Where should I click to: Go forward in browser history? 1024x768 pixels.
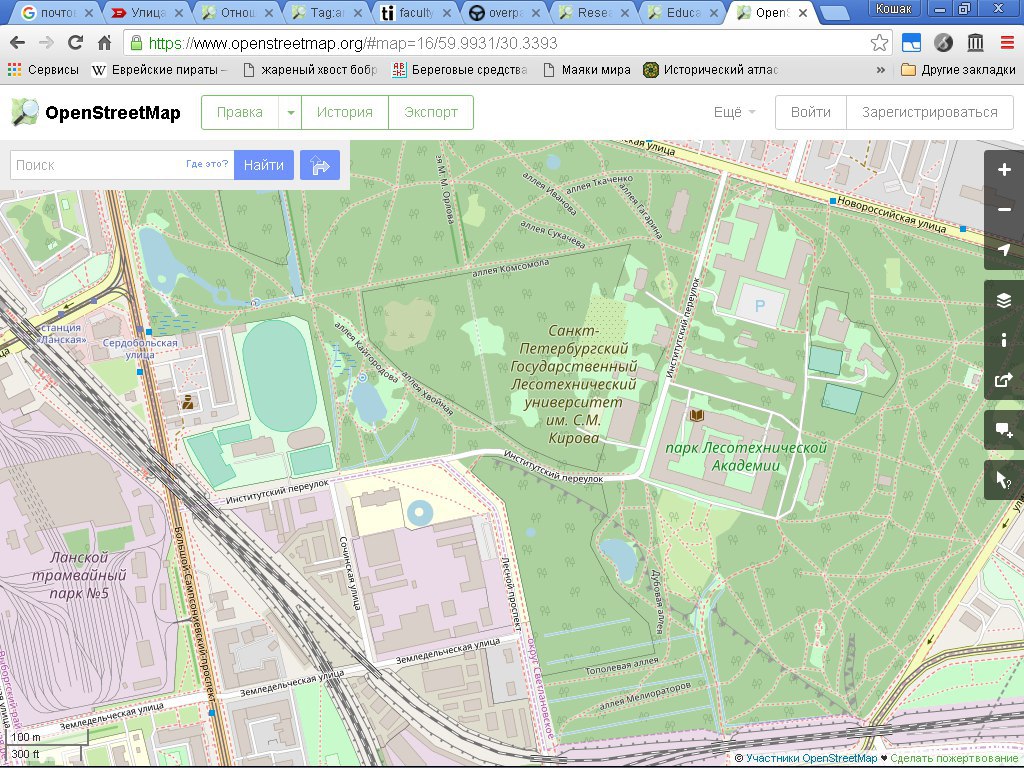(46, 43)
